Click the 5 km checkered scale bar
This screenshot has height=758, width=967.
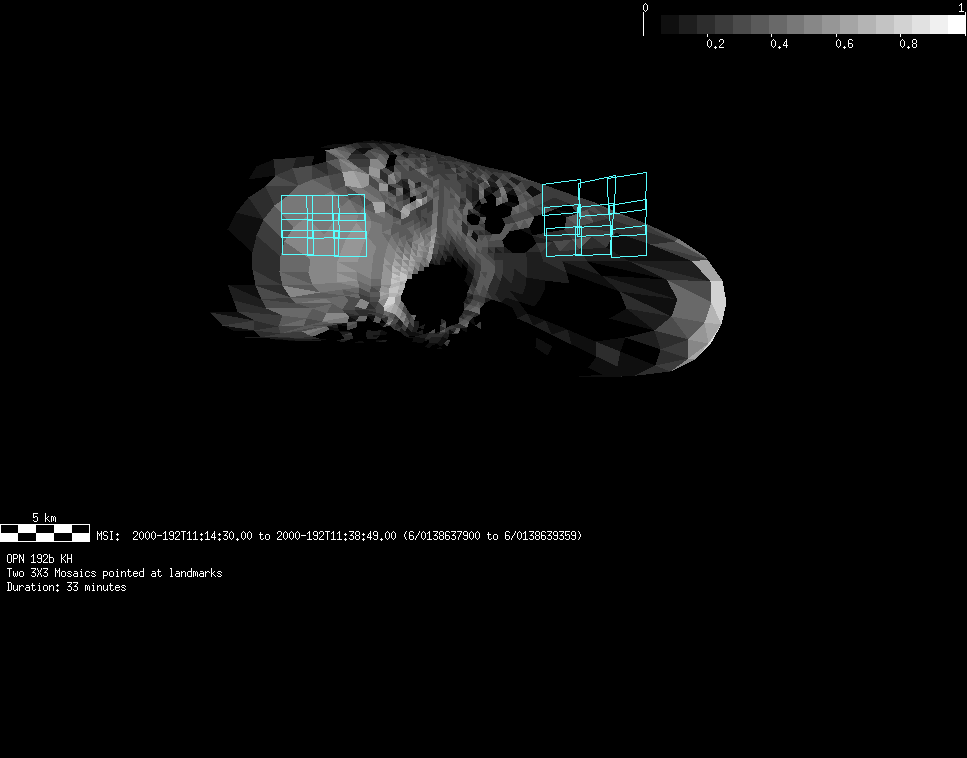pos(46,532)
